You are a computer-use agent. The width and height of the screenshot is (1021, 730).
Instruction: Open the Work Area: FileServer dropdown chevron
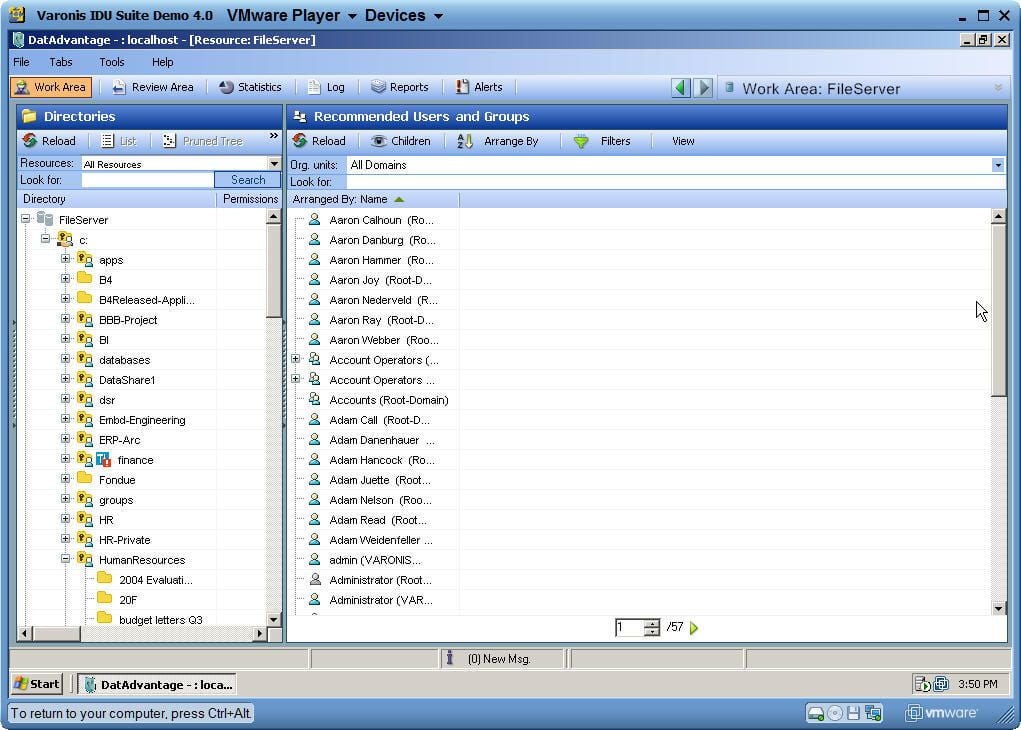(x=998, y=87)
